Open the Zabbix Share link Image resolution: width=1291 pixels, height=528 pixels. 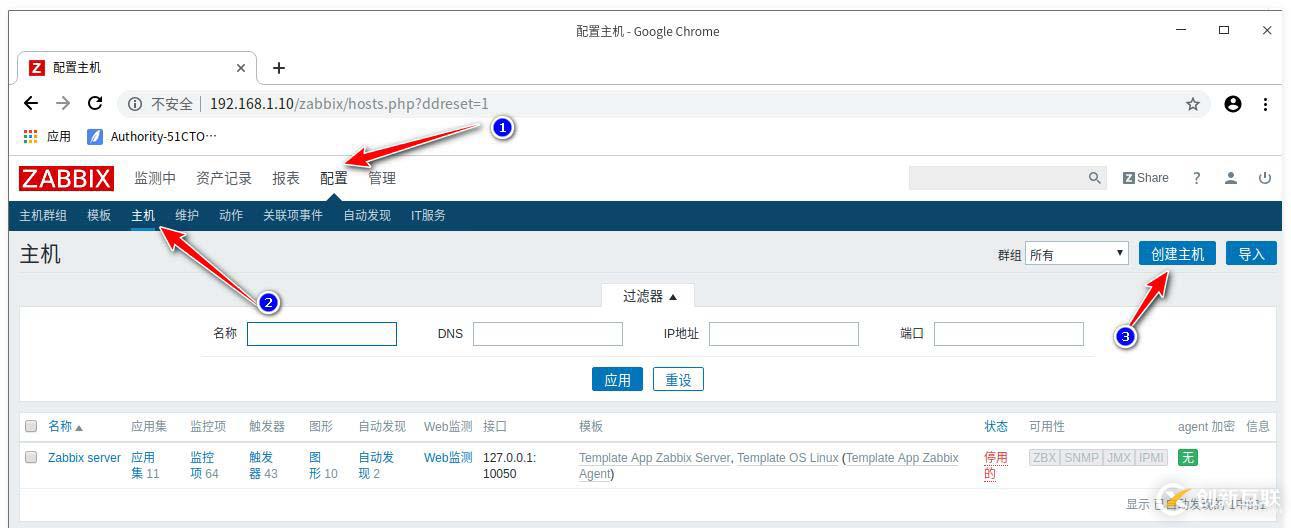click(1146, 178)
